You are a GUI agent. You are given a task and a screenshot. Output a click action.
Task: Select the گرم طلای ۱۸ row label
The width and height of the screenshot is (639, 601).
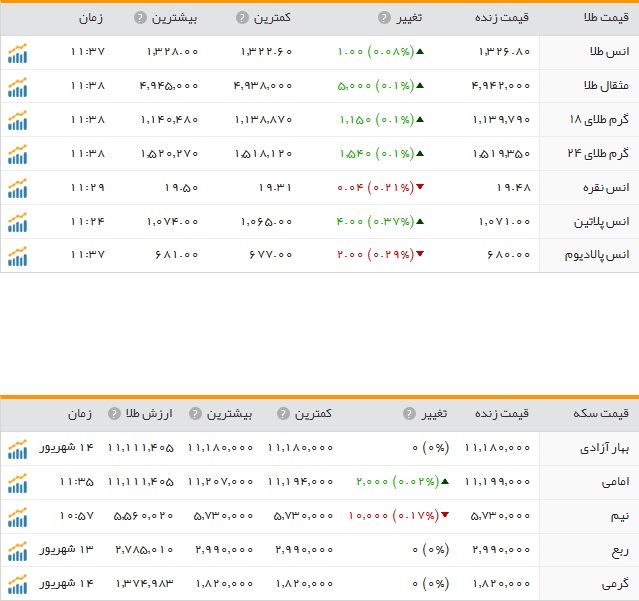click(x=599, y=119)
